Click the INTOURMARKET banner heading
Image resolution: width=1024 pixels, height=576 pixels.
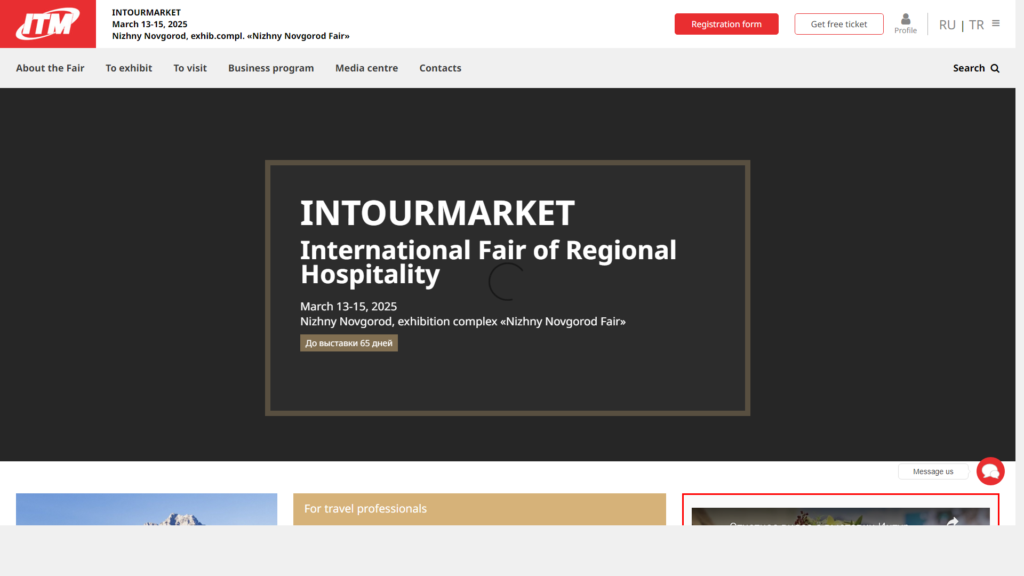point(437,213)
